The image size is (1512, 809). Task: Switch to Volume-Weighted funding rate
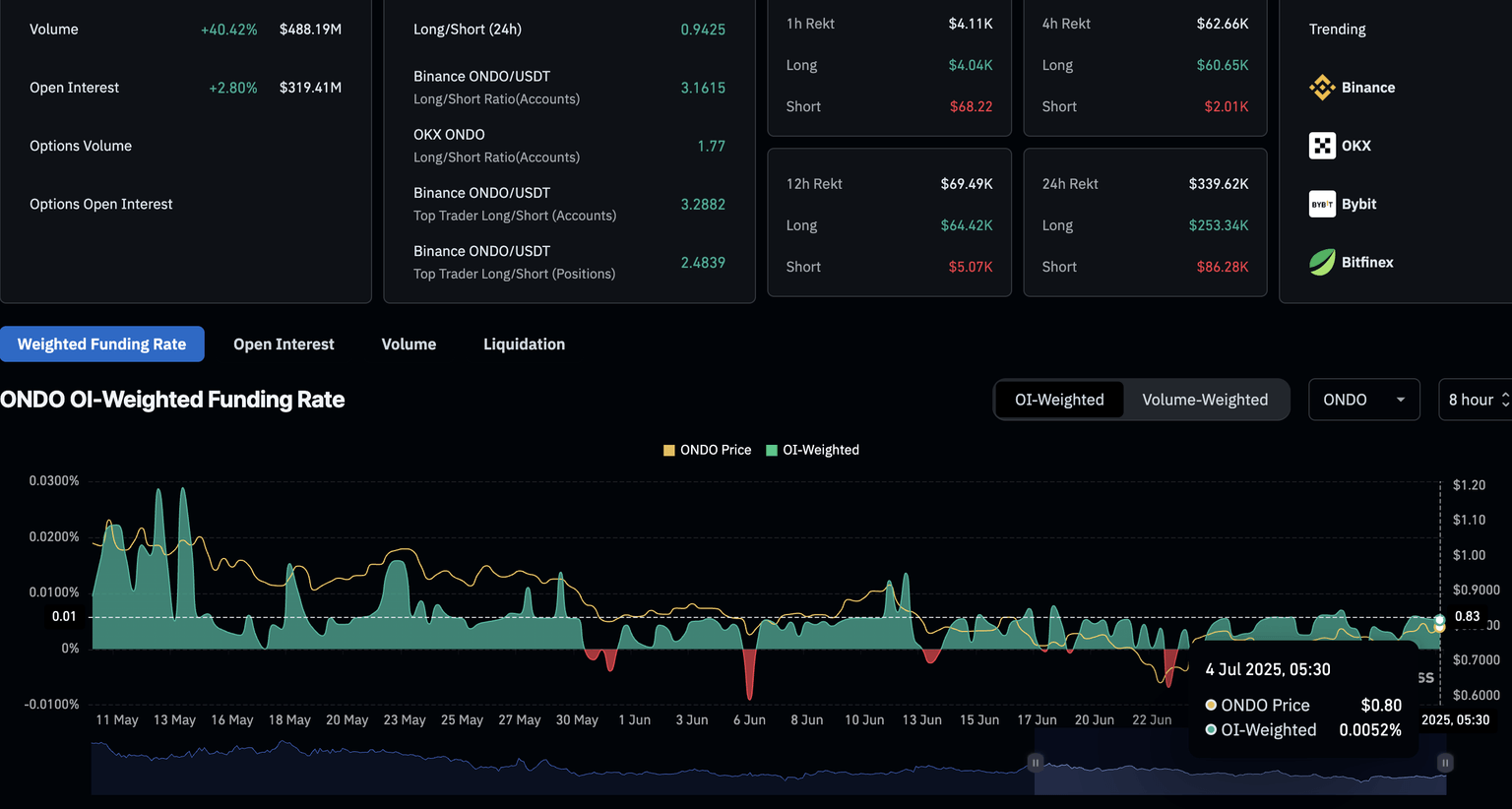point(1205,400)
